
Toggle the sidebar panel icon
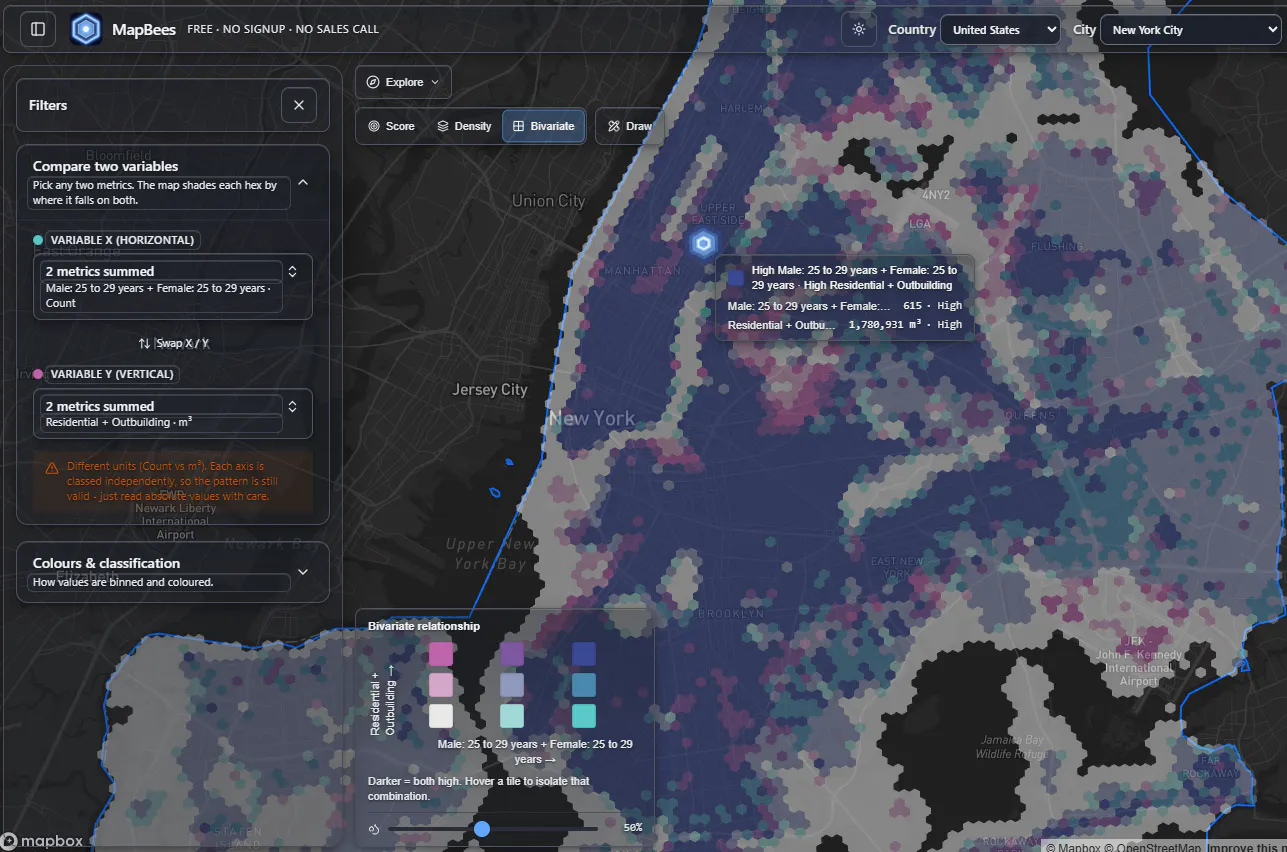(x=38, y=29)
